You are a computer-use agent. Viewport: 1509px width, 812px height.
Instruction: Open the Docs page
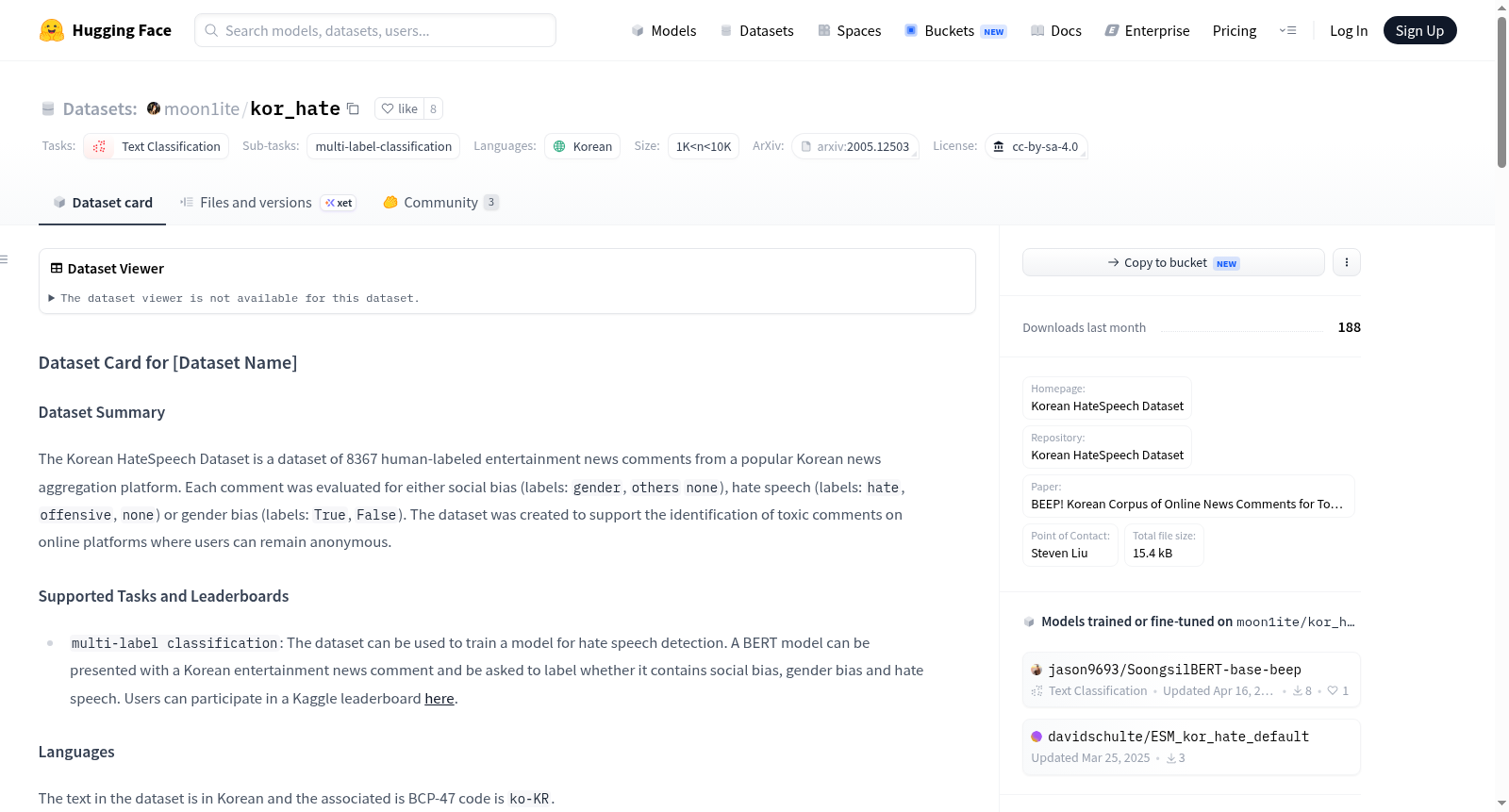click(x=1055, y=31)
